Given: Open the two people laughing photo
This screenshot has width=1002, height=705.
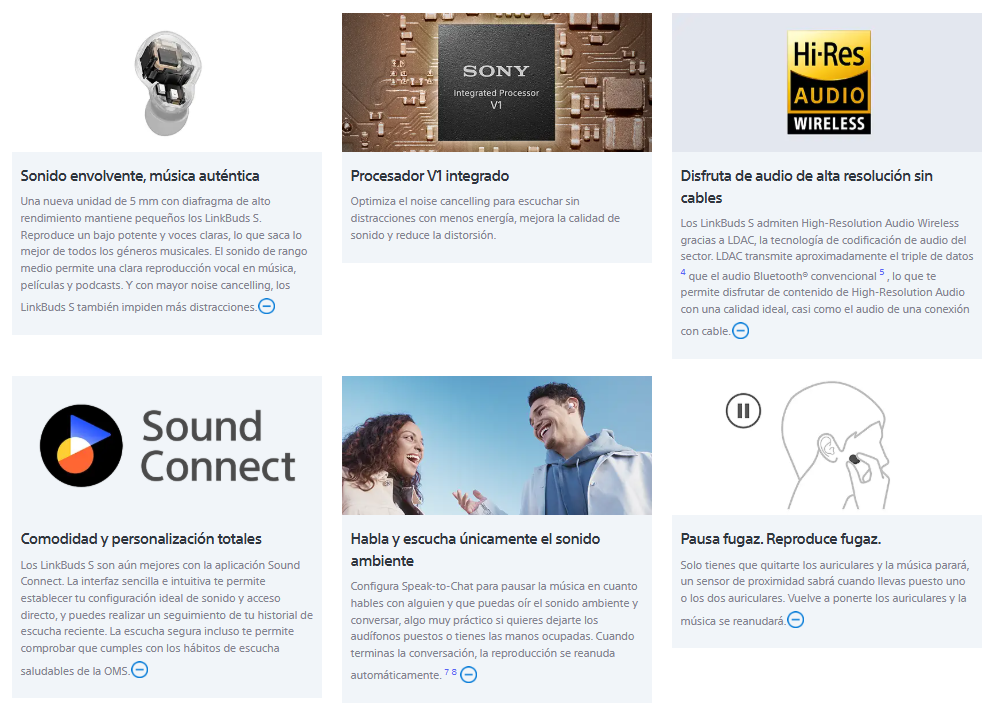Looking at the screenshot, I should 497,445.
